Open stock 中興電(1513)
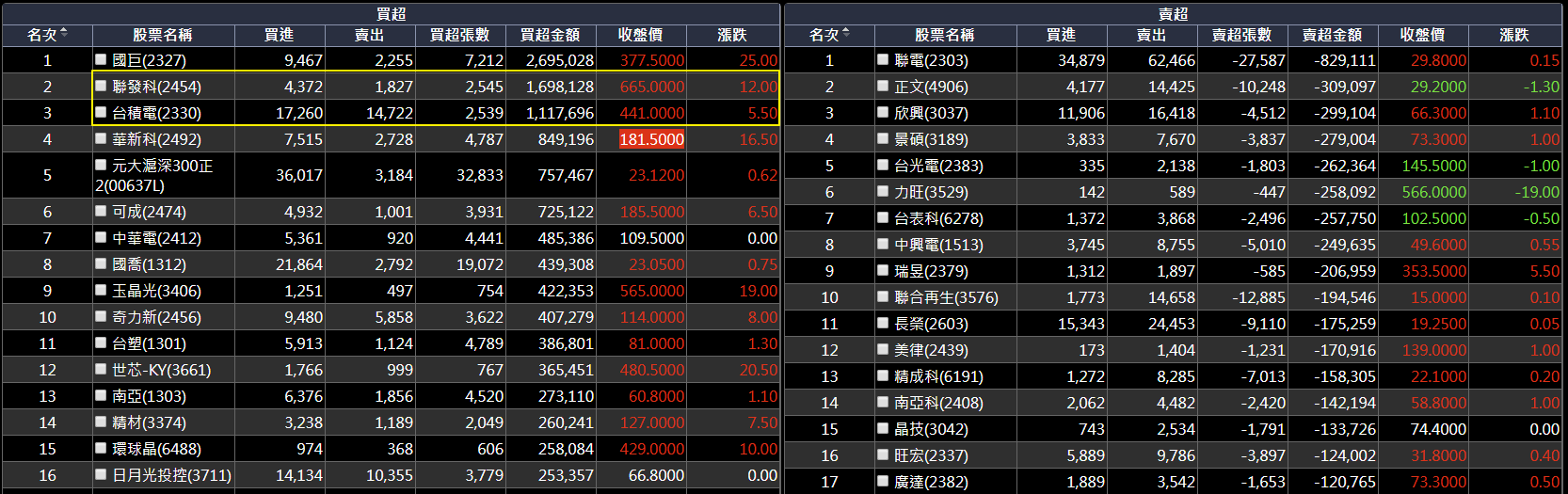 [x=938, y=245]
